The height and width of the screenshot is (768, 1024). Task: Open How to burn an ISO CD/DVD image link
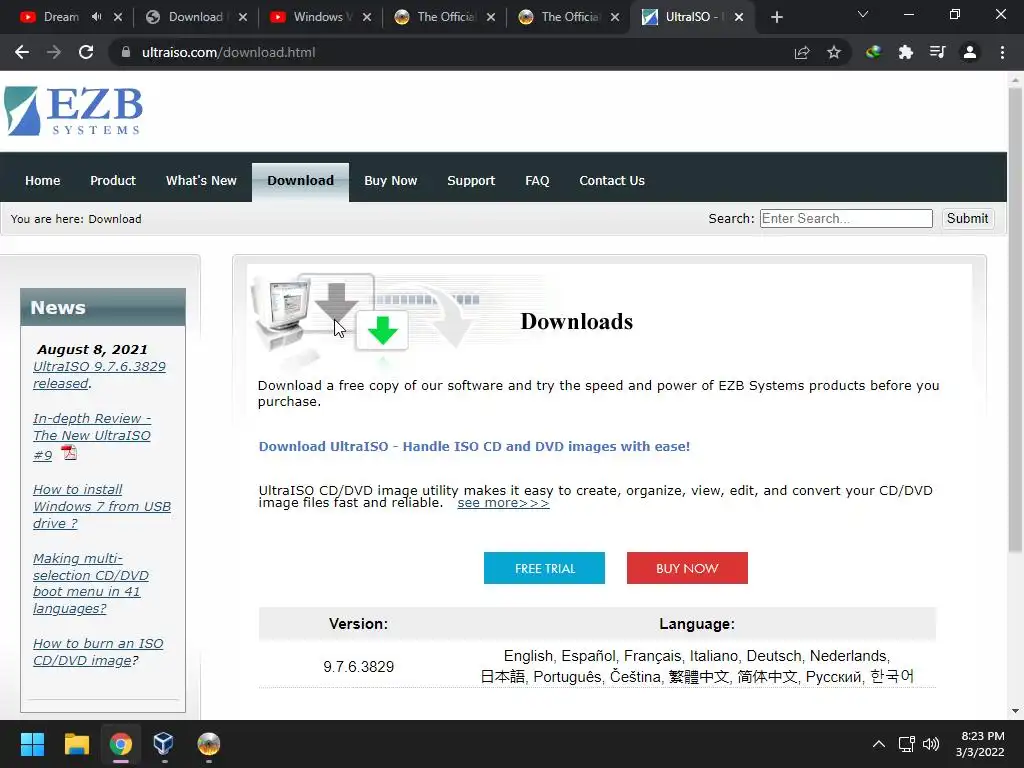(x=98, y=652)
